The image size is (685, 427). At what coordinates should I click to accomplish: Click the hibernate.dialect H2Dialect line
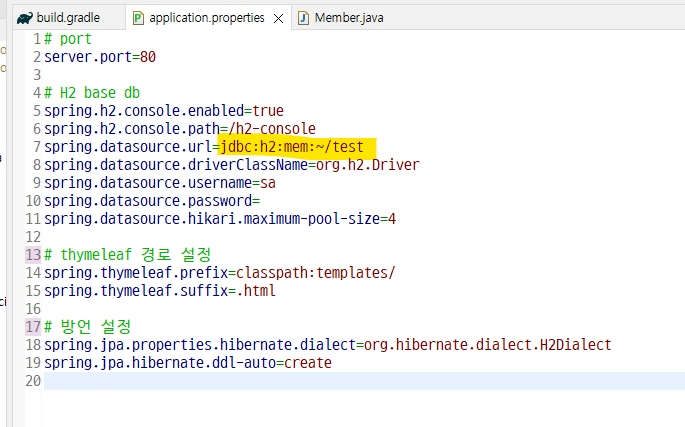[328, 345]
